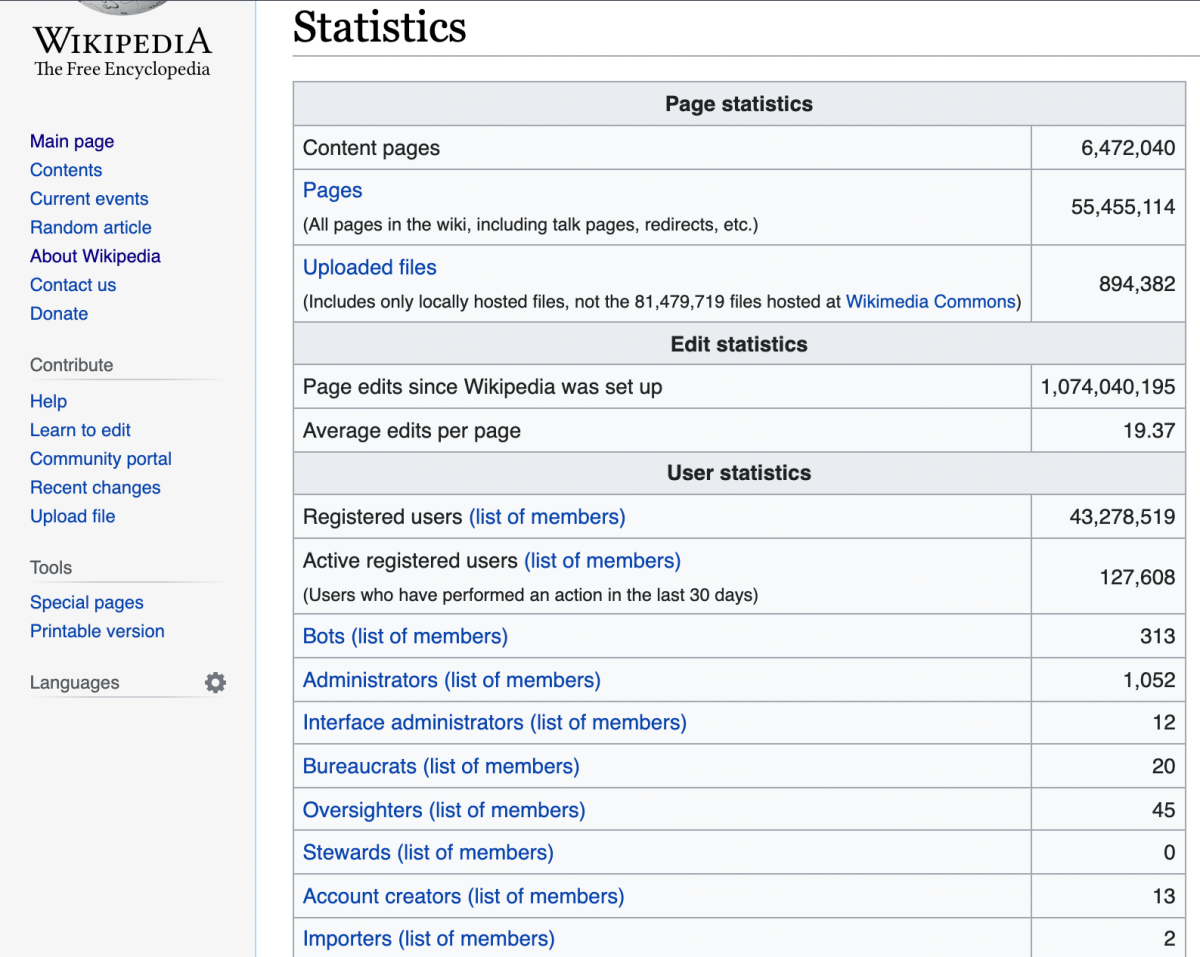This screenshot has width=1200, height=957.
Task: Click the Administrators link
Action: 371,680
